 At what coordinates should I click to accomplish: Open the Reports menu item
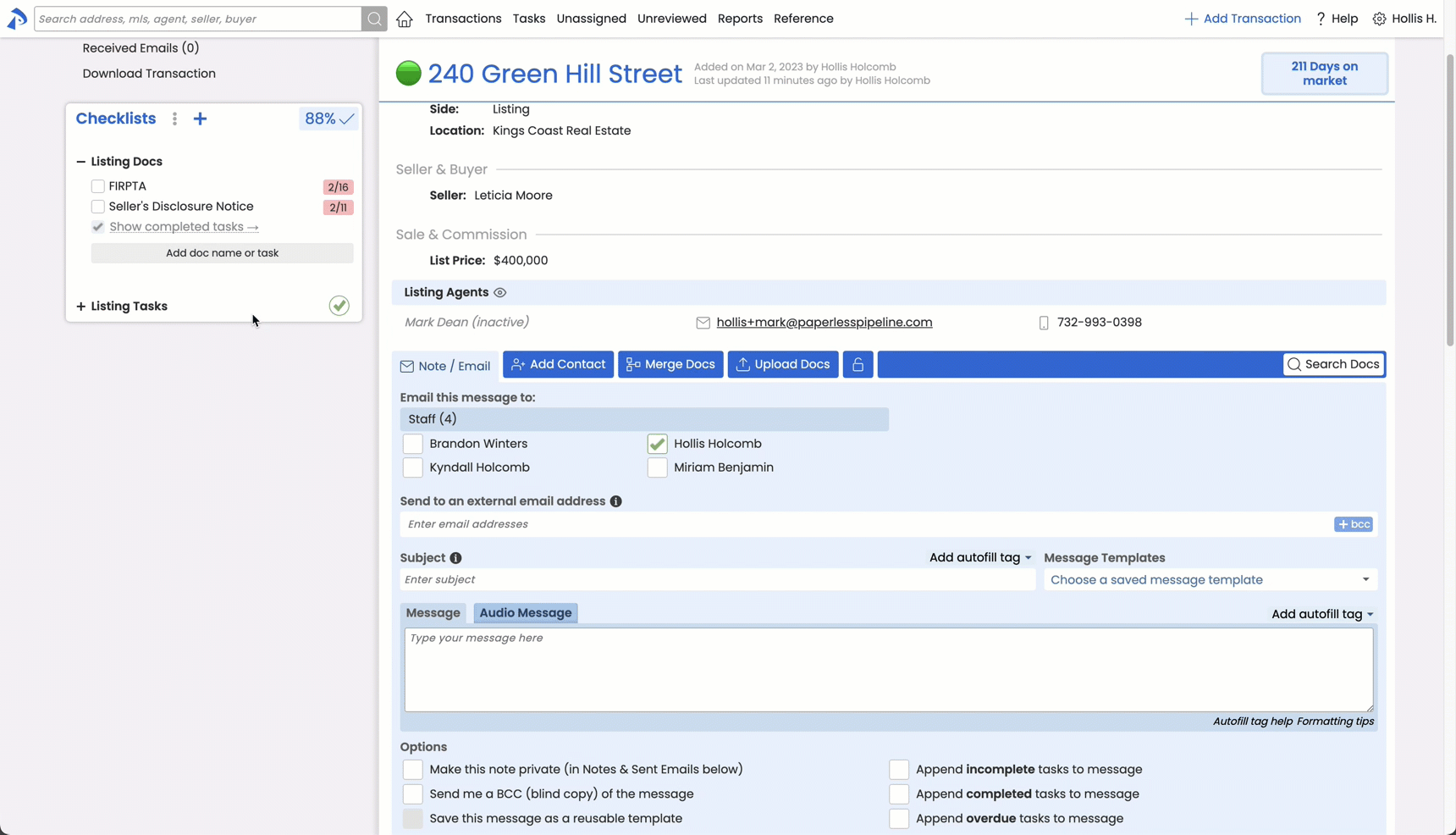tap(740, 19)
